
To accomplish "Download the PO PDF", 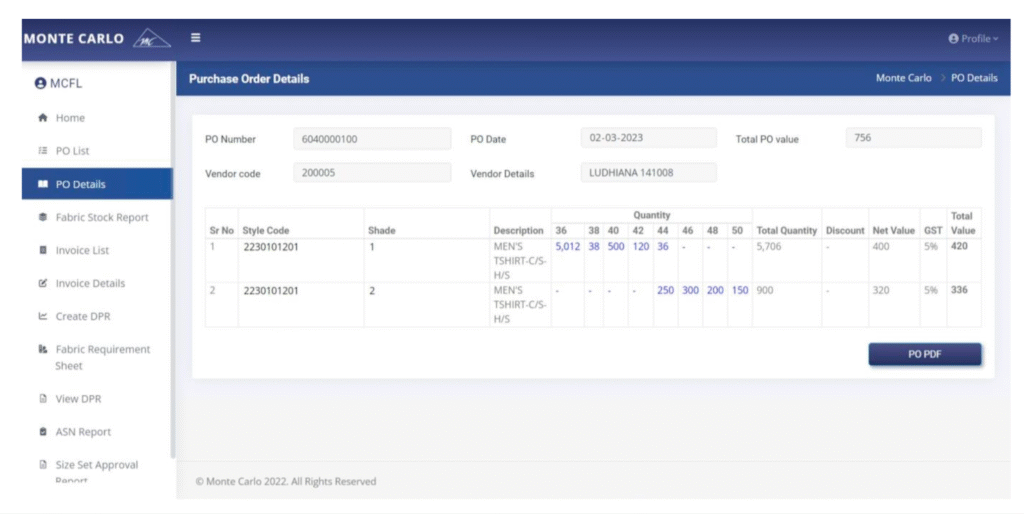I will [924, 355].
